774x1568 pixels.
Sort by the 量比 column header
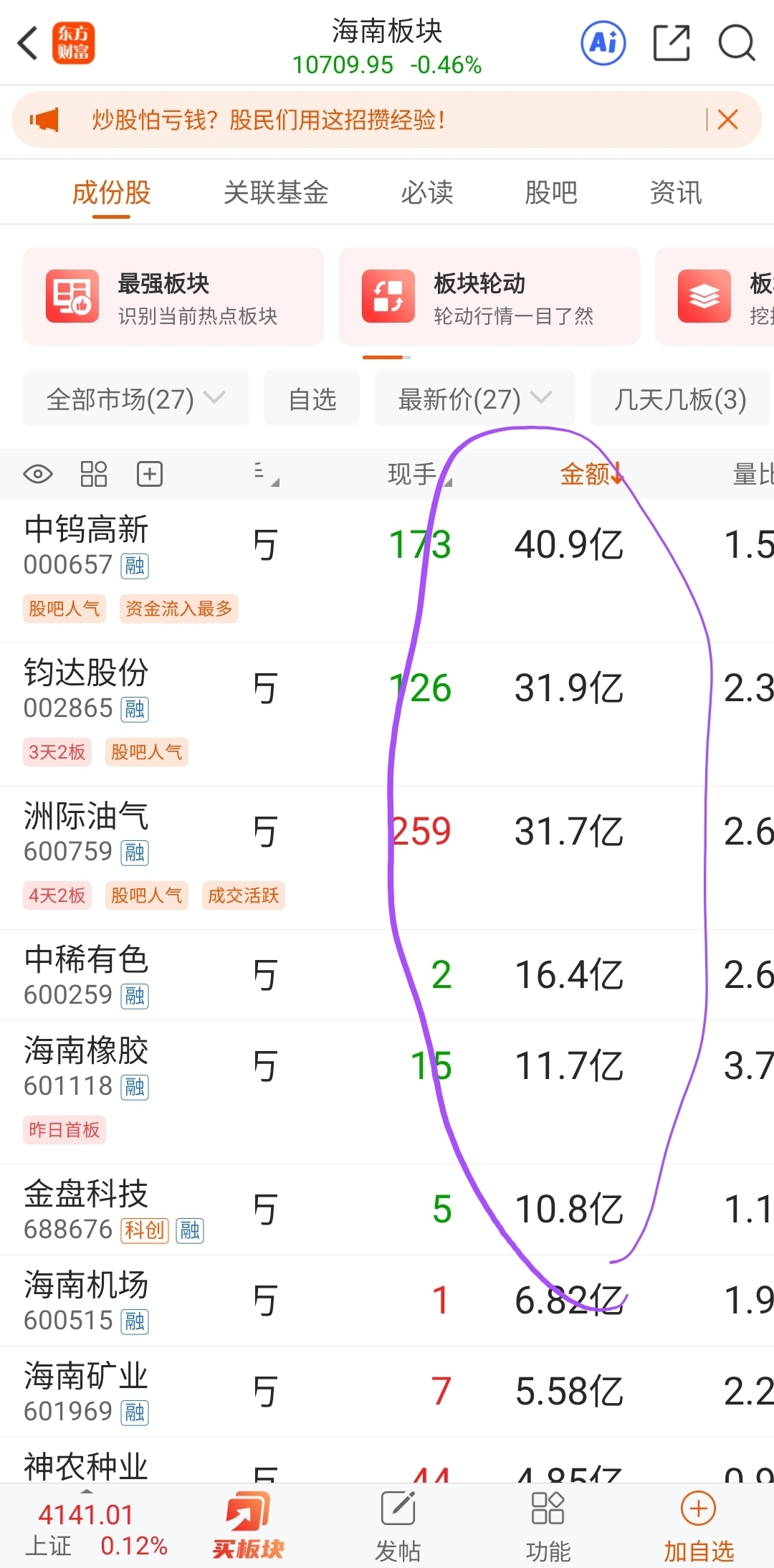[x=752, y=474]
